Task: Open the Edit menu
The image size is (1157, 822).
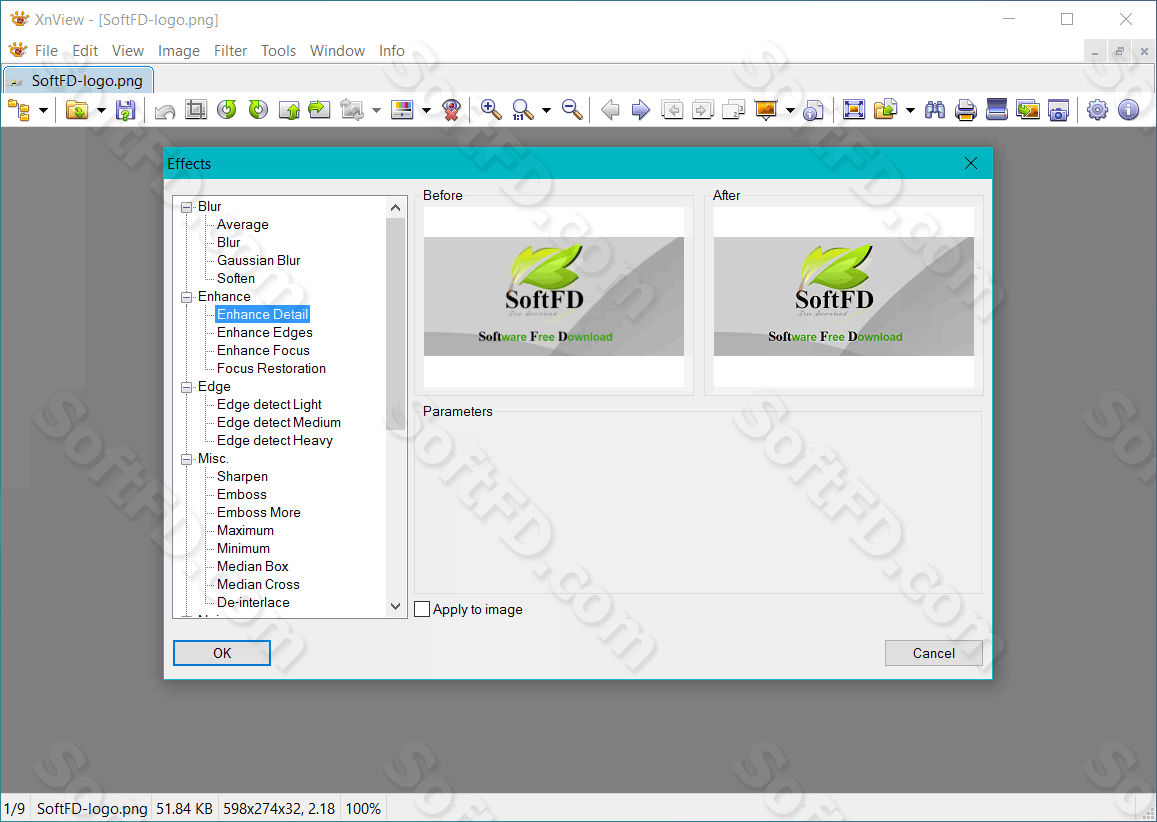Action: pyautogui.click(x=85, y=50)
